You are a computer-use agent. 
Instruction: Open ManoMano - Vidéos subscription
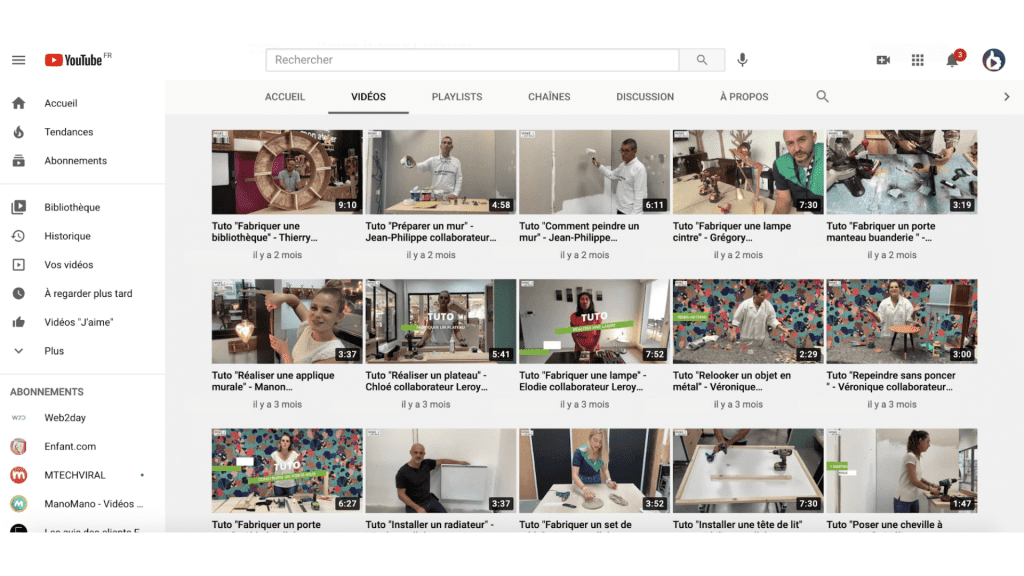tap(93, 504)
